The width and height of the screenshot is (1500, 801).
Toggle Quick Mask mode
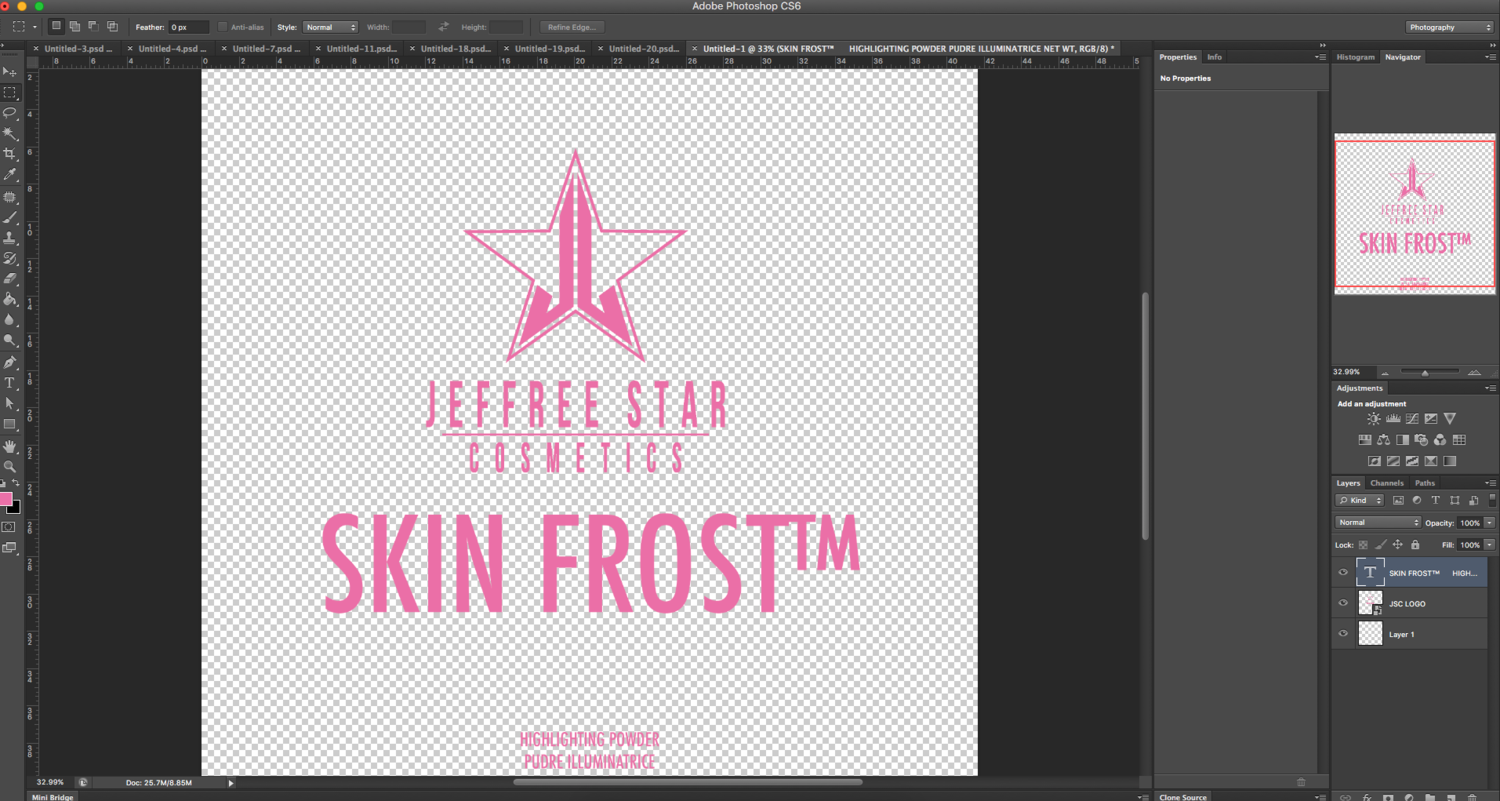pyautogui.click(x=9, y=527)
